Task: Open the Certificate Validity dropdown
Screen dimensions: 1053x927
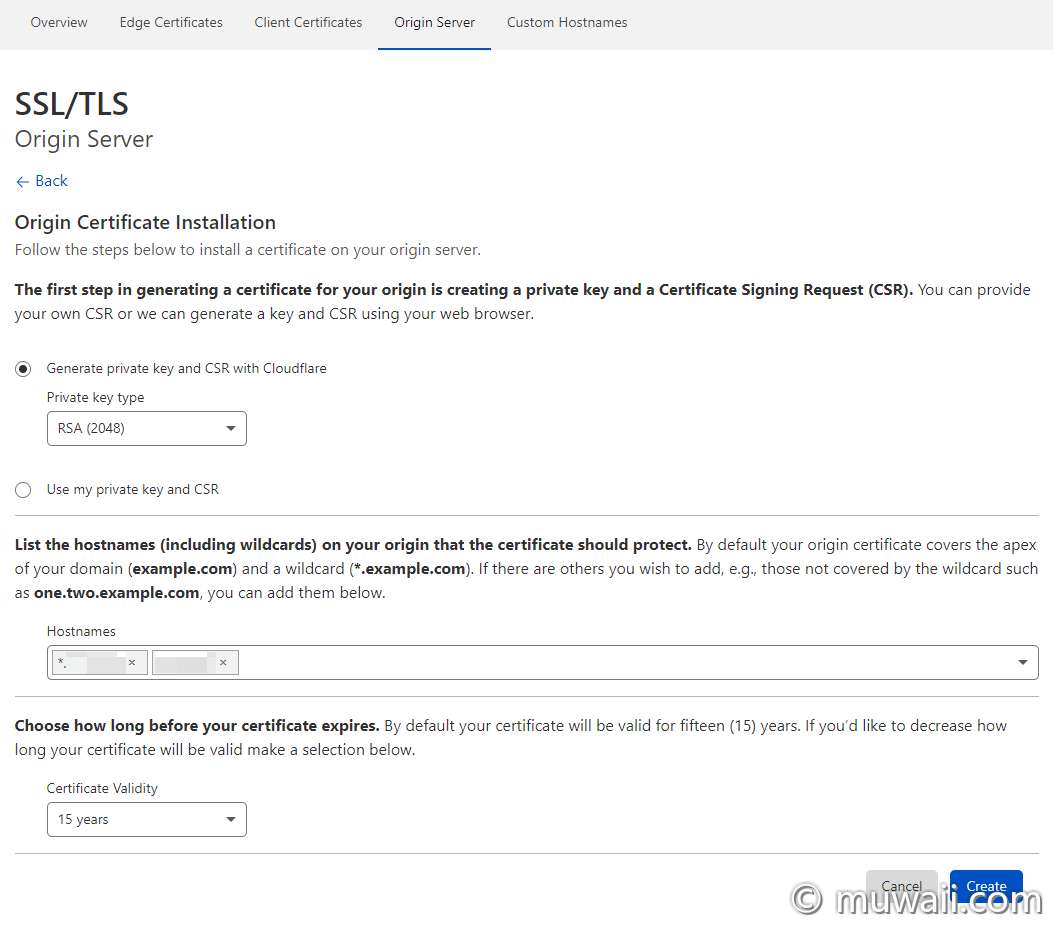Action: (x=146, y=819)
